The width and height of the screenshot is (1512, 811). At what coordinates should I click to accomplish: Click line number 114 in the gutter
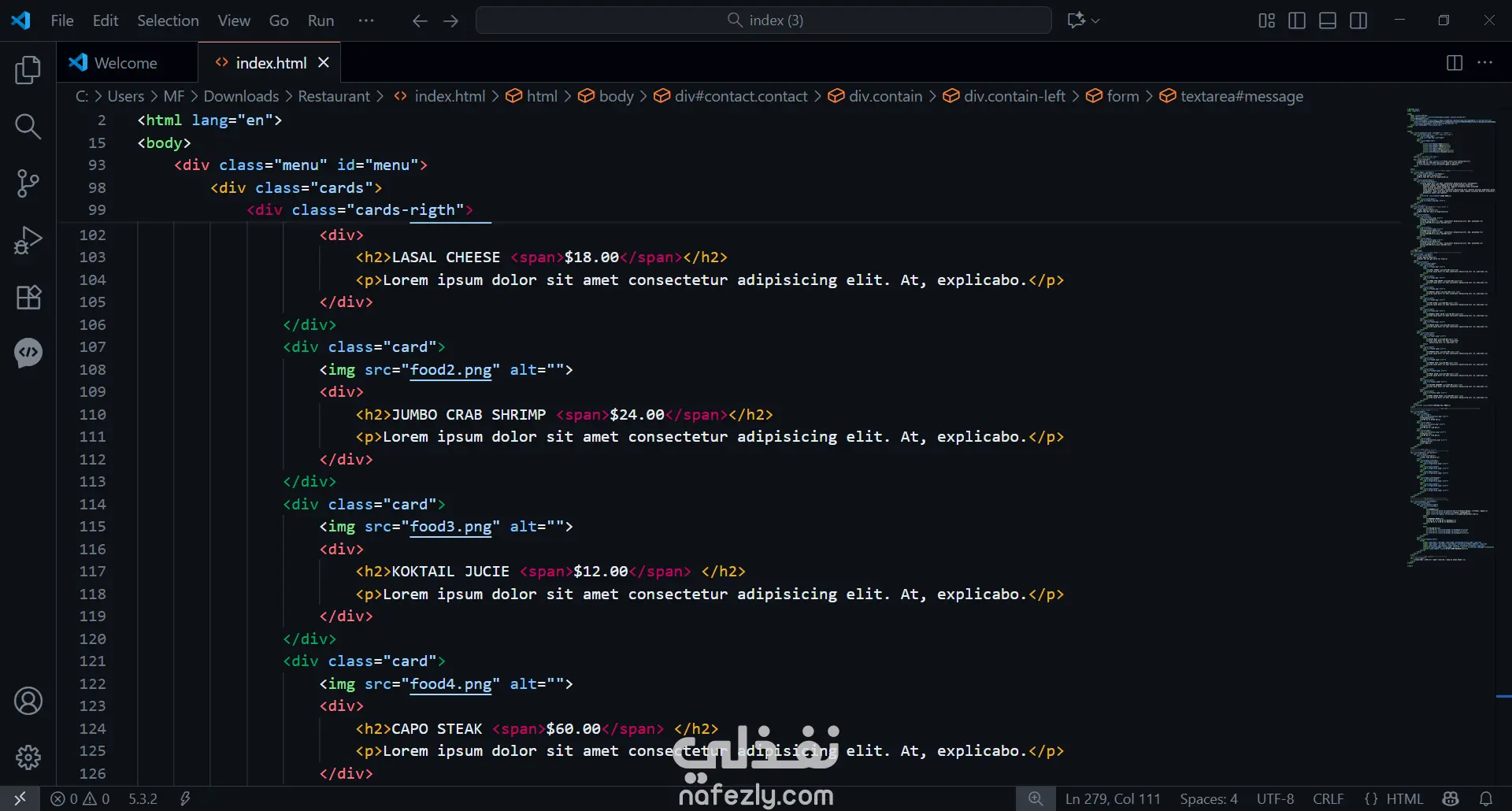[92, 504]
